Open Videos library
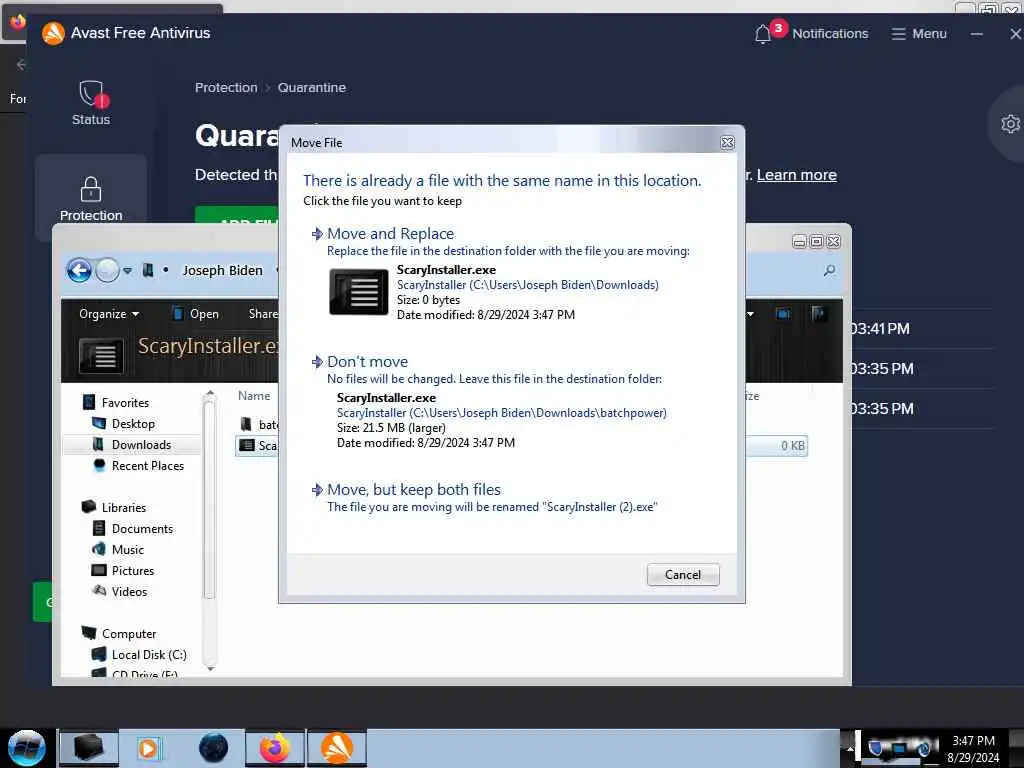This screenshot has width=1024, height=768. click(x=120, y=592)
